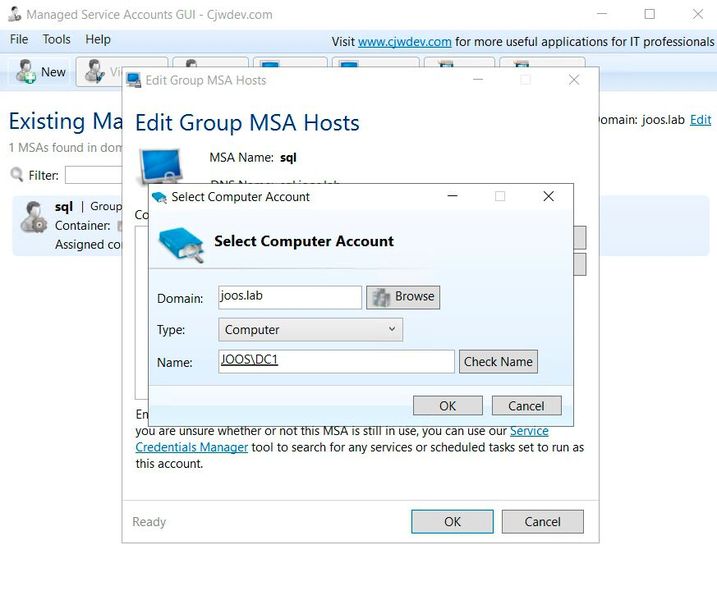Click the Managed Service Accounts app icon
This screenshot has width=717, height=600.
pos(13,15)
